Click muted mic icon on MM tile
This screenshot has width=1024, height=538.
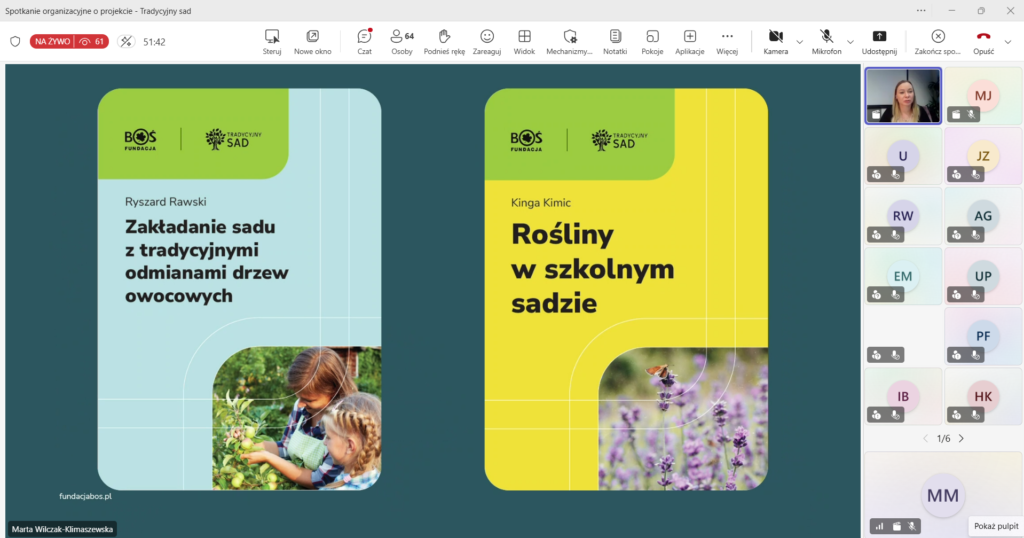pos(912,526)
